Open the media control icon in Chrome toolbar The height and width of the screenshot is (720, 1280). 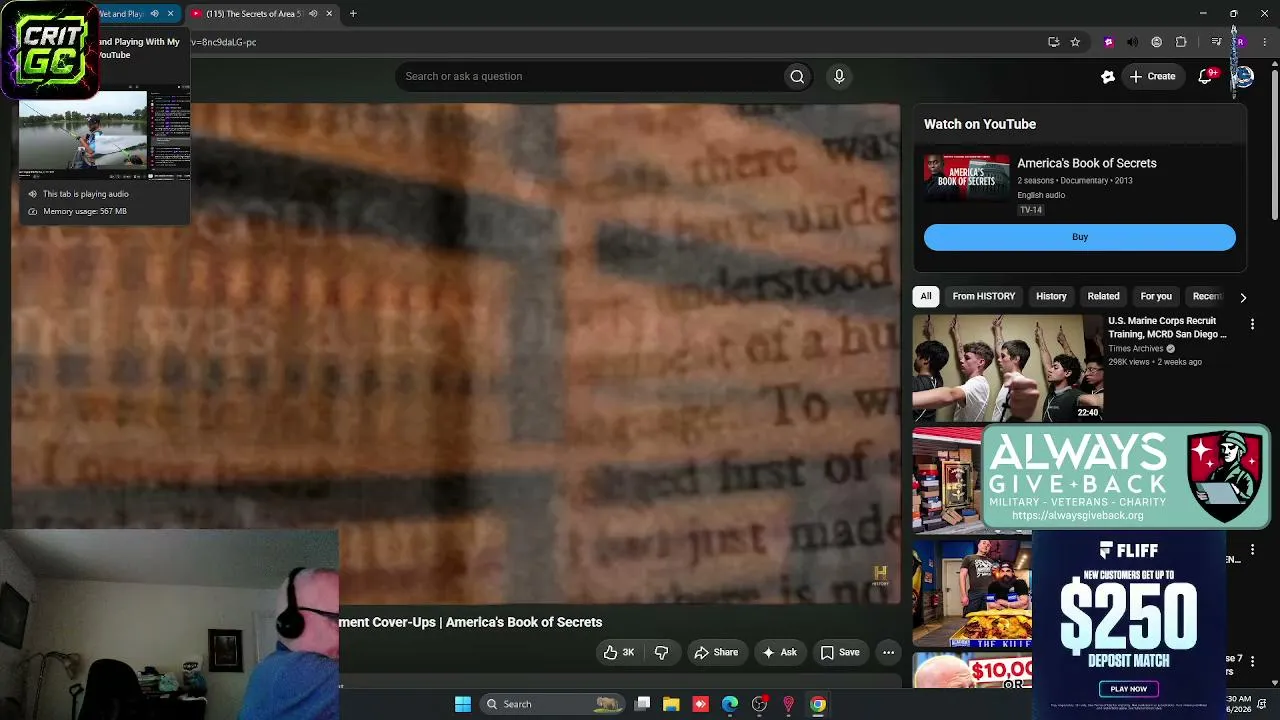tap(1216, 42)
